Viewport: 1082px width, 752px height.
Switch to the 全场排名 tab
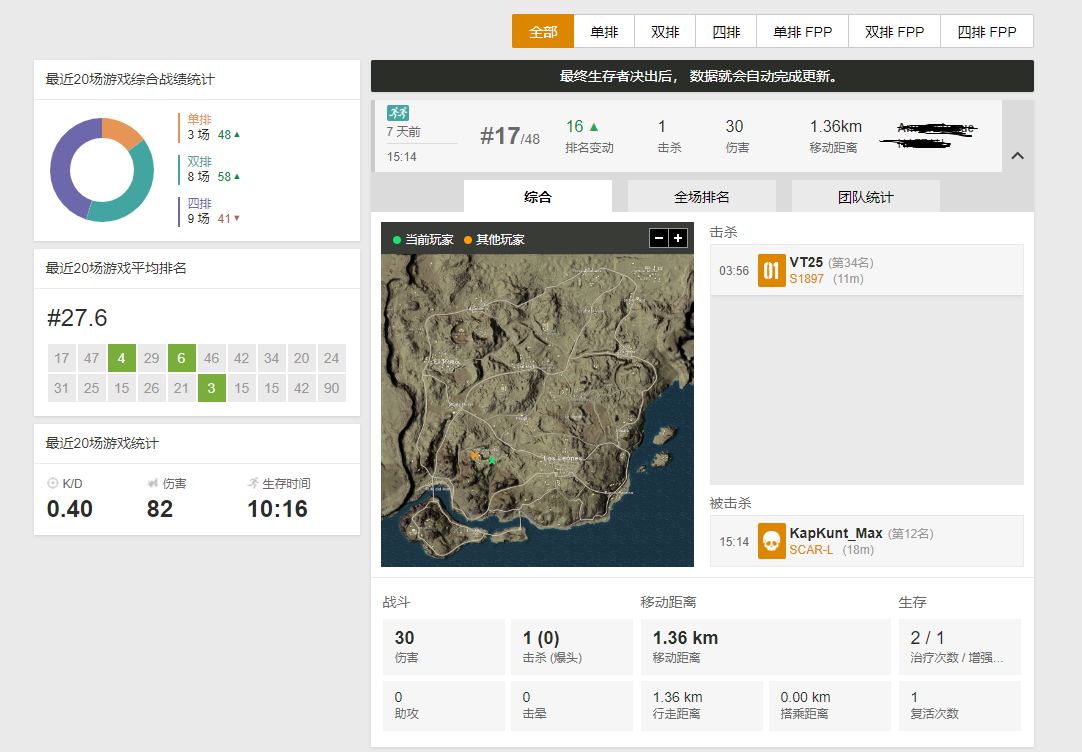(x=701, y=196)
